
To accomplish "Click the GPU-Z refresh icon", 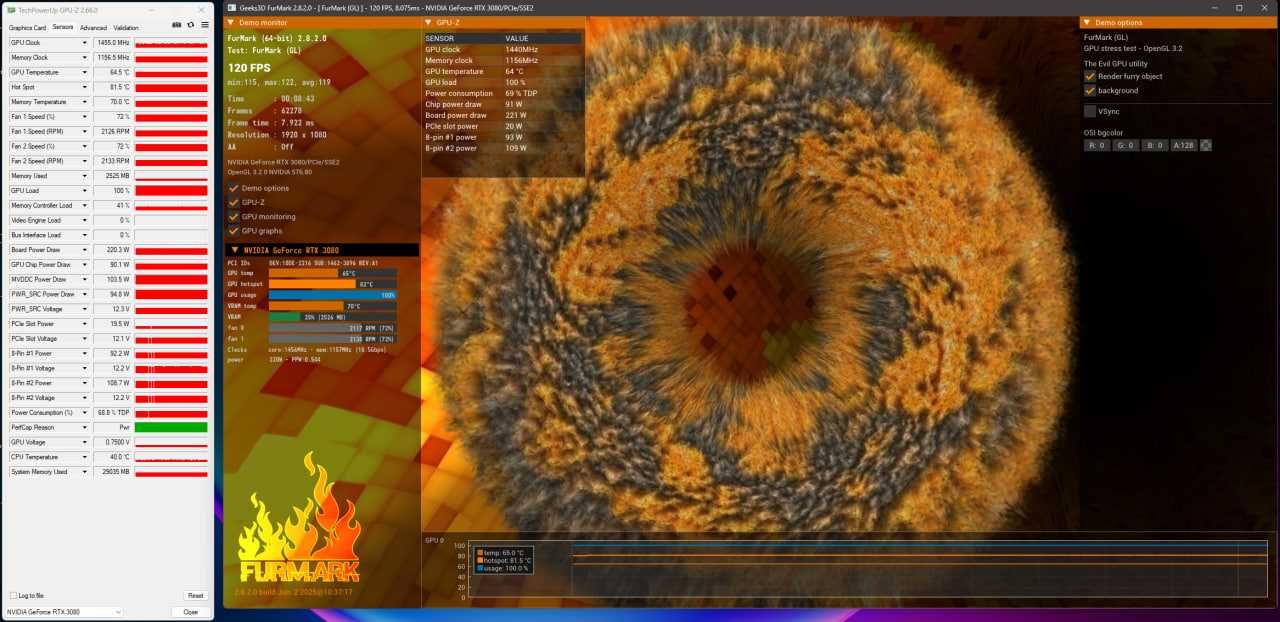I will tap(191, 25).
